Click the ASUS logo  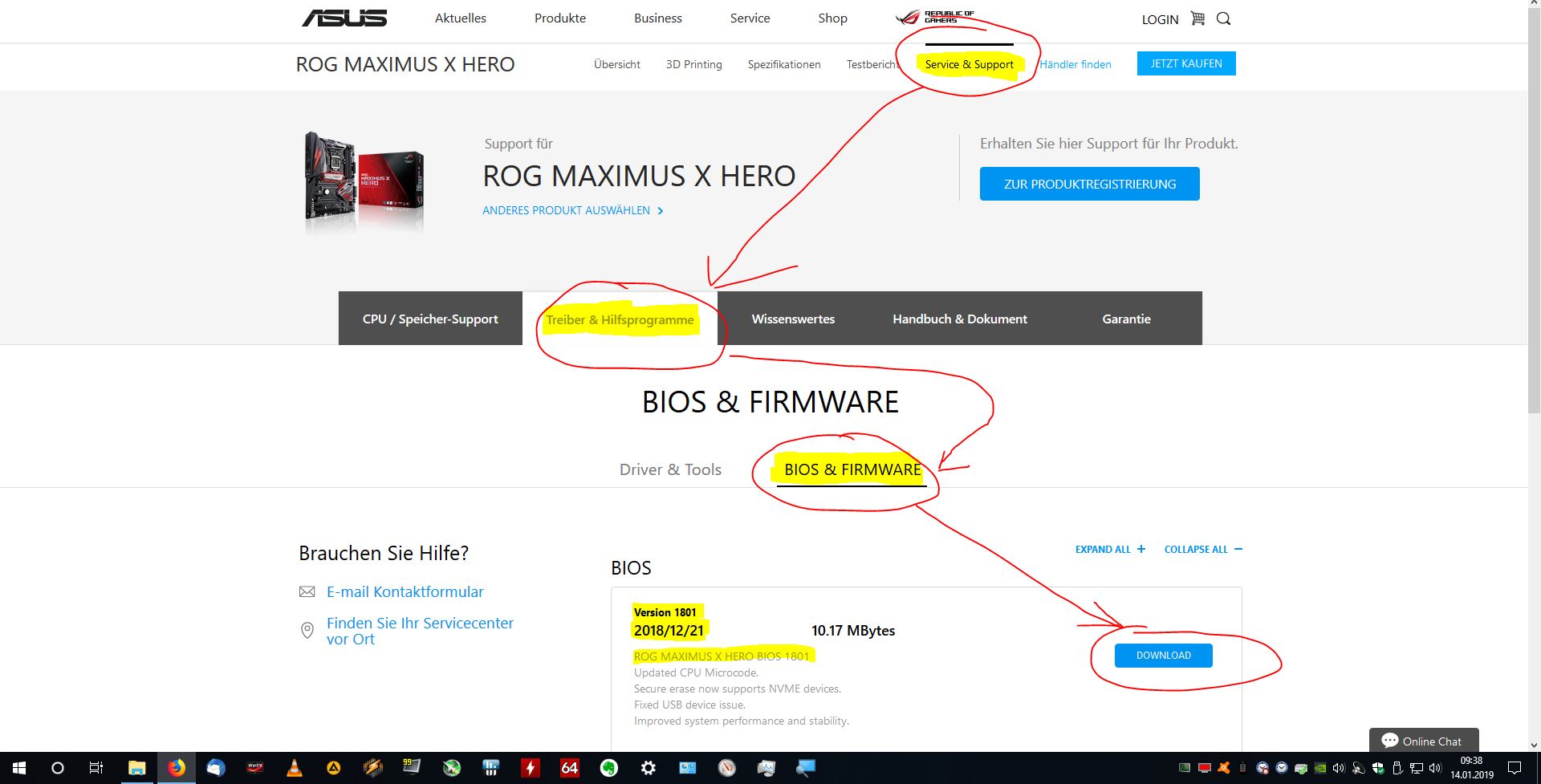pos(344,18)
